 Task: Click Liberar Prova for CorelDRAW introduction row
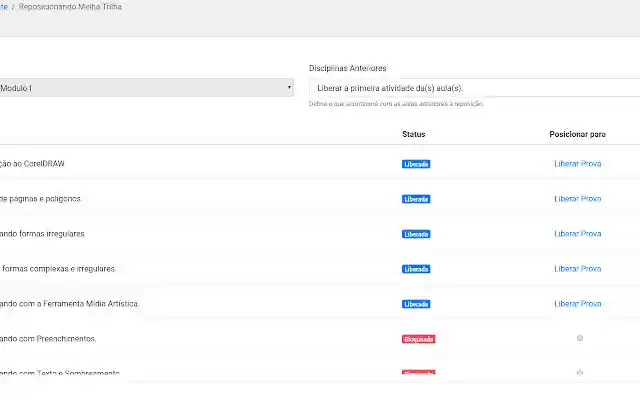click(x=578, y=164)
